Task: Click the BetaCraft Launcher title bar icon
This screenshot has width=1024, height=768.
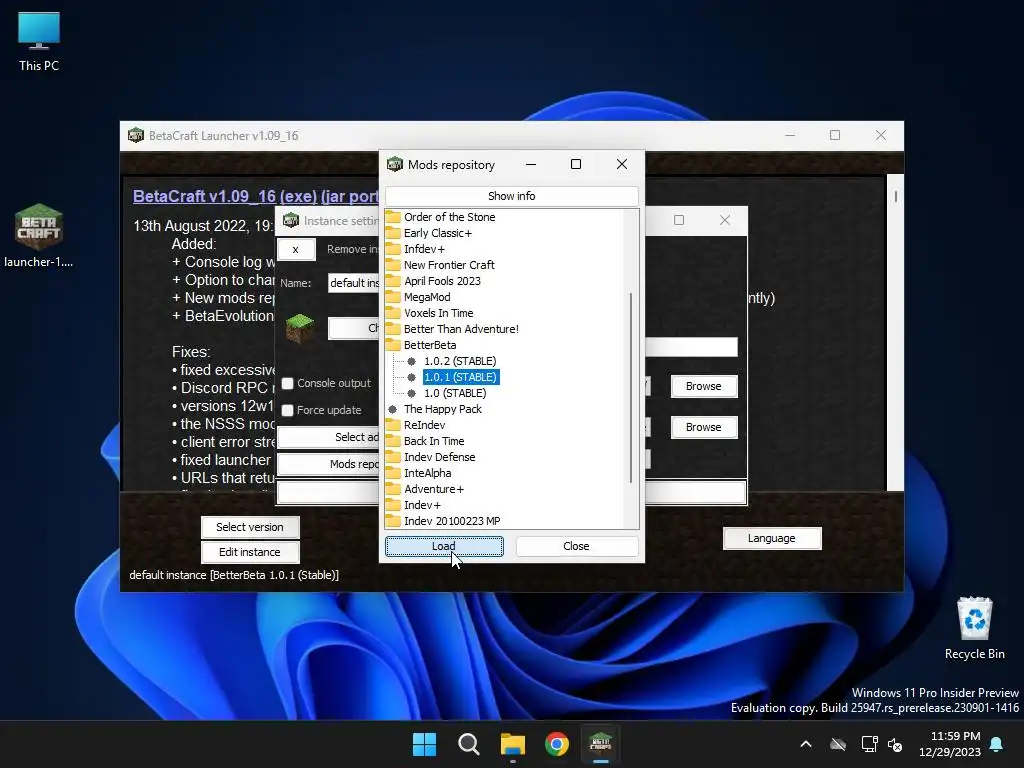Action: [x=136, y=135]
